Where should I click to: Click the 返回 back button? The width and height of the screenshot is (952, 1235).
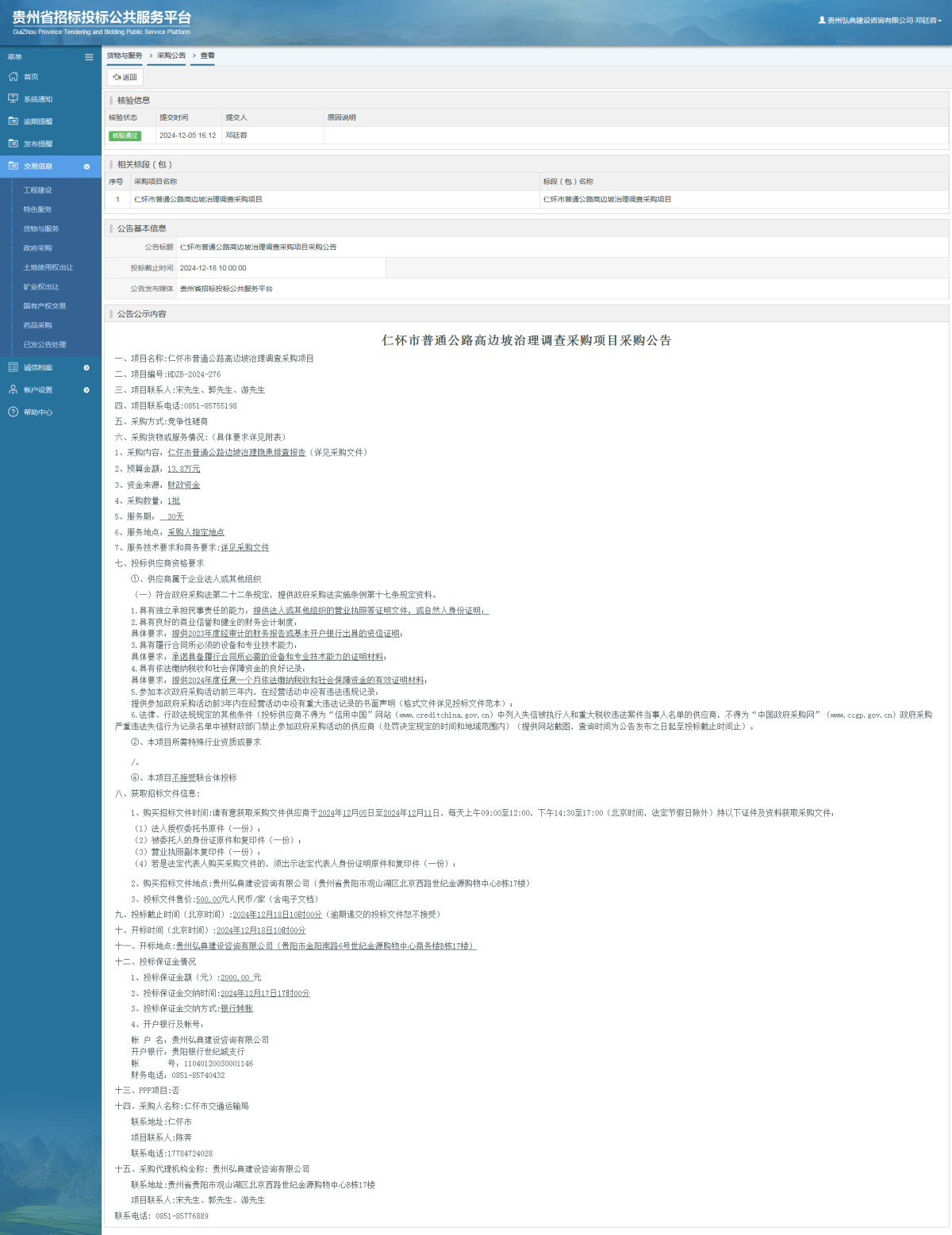pyautogui.click(x=125, y=77)
